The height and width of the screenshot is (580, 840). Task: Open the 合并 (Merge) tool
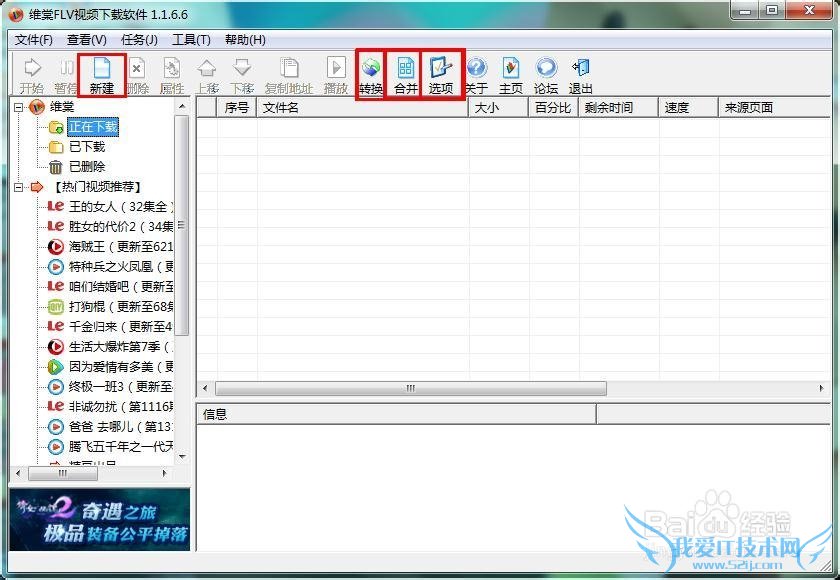406,76
